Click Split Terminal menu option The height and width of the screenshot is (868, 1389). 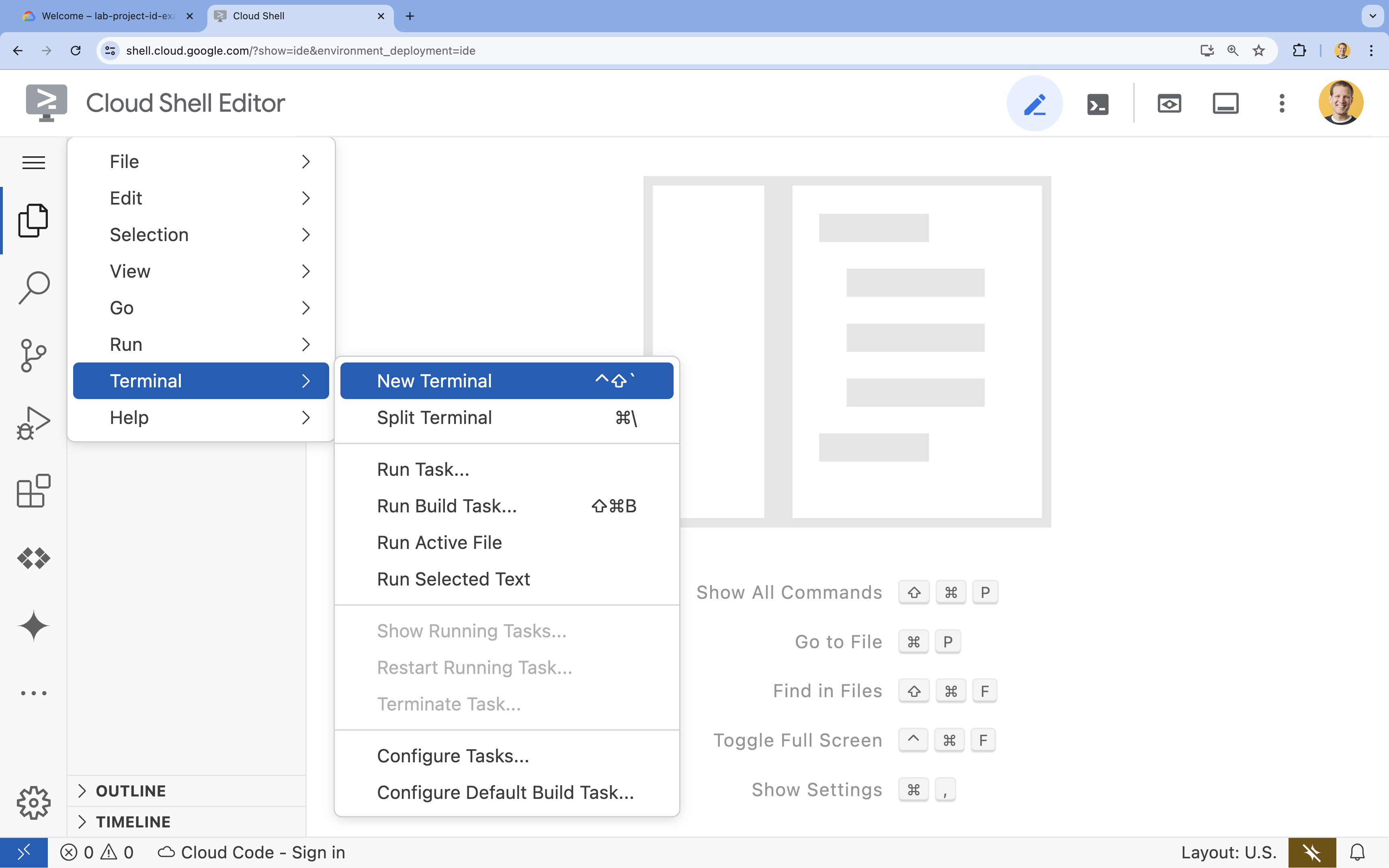(435, 418)
